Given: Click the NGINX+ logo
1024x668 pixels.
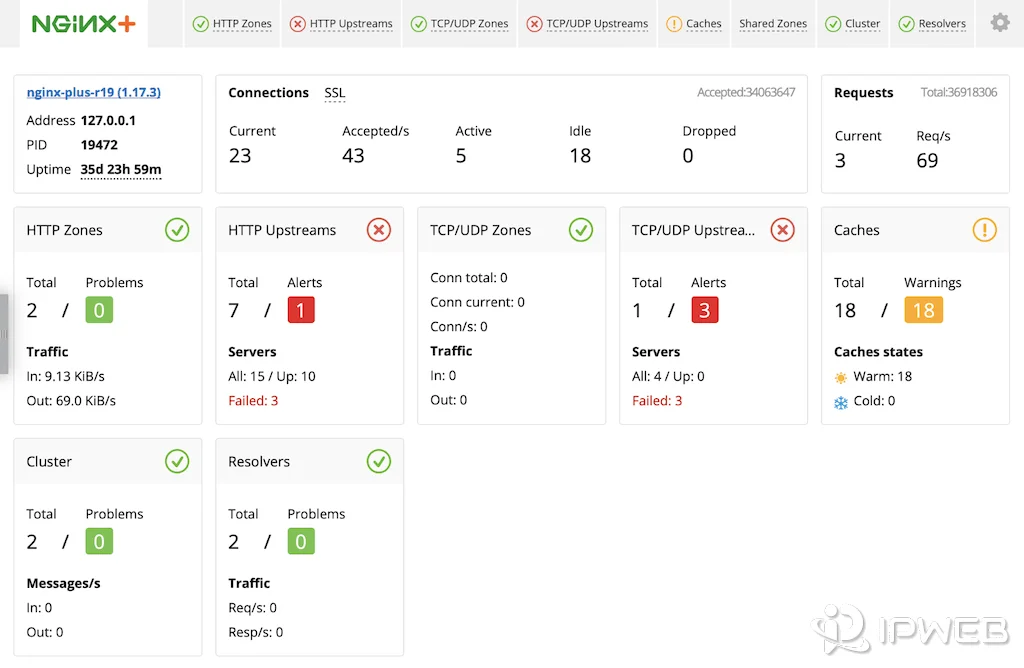Looking at the screenshot, I should point(84,24).
